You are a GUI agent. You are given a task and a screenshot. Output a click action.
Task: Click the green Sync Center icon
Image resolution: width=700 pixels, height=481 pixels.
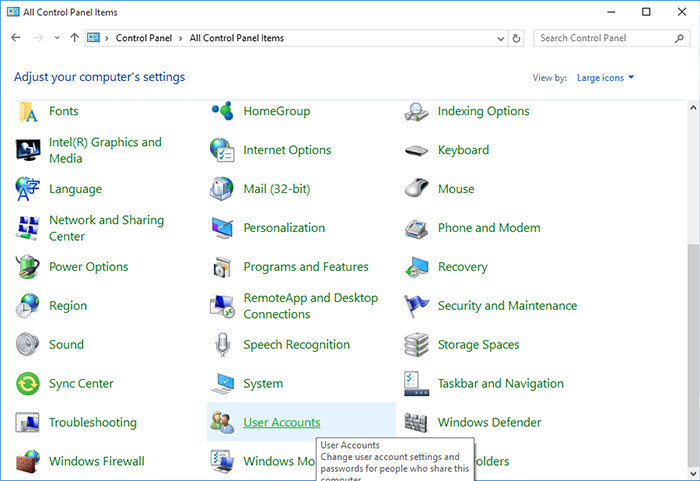click(28, 384)
